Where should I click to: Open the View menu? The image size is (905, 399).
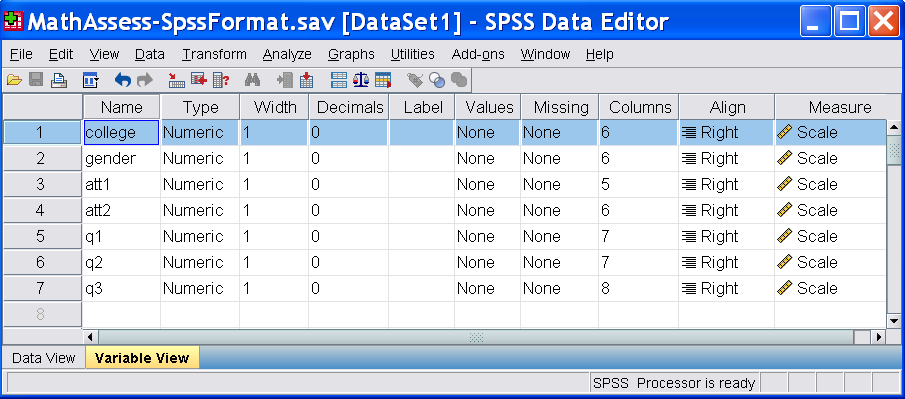point(104,54)
